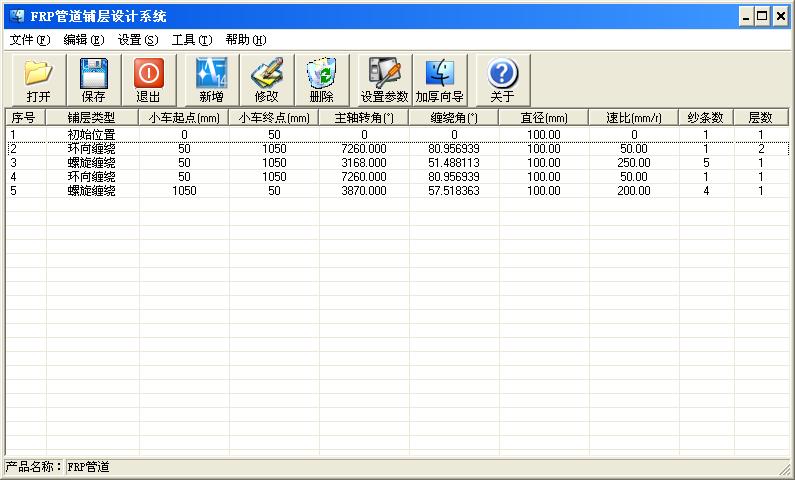Click the 速比 column header

click(x=633, y=117)
